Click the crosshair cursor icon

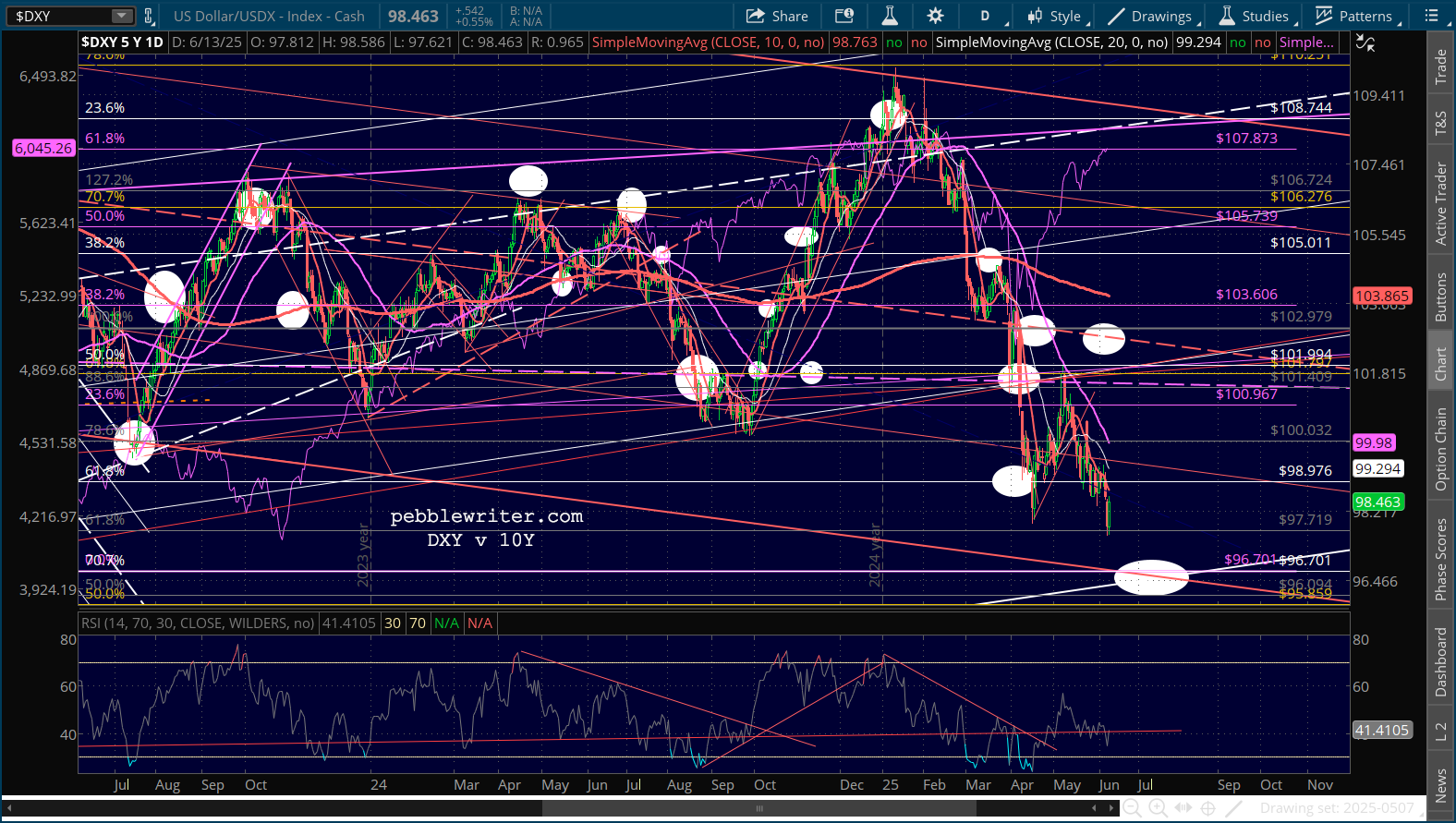tap(1208, 808)
